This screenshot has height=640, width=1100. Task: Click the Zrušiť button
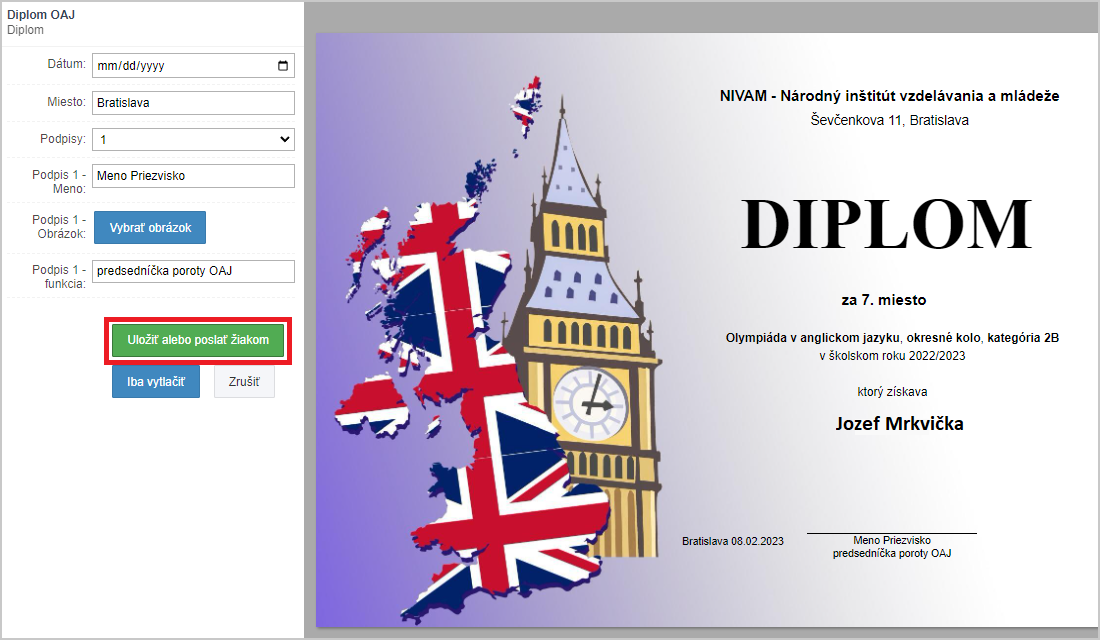[244, 382]
